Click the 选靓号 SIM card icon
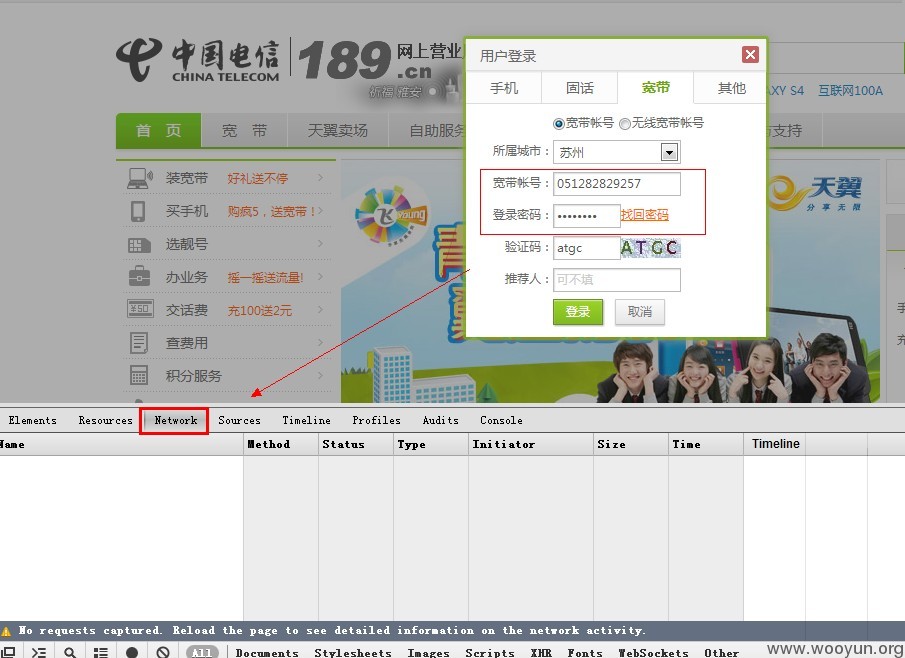This screenshot has width=905, height=658. pos(139,245)
